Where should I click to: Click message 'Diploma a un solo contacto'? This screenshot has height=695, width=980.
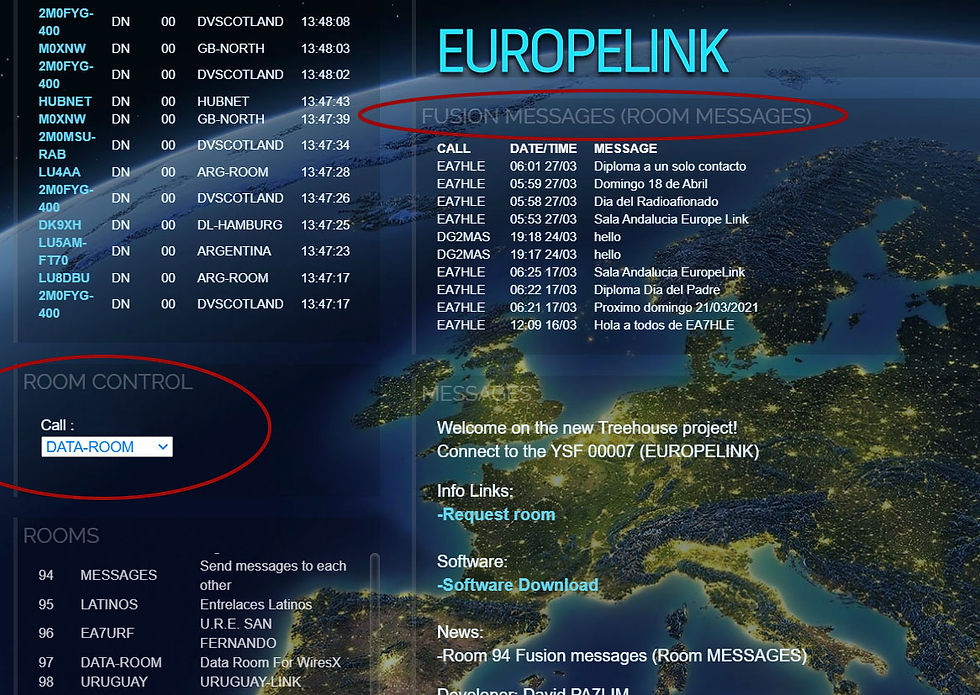coord(670,166)
